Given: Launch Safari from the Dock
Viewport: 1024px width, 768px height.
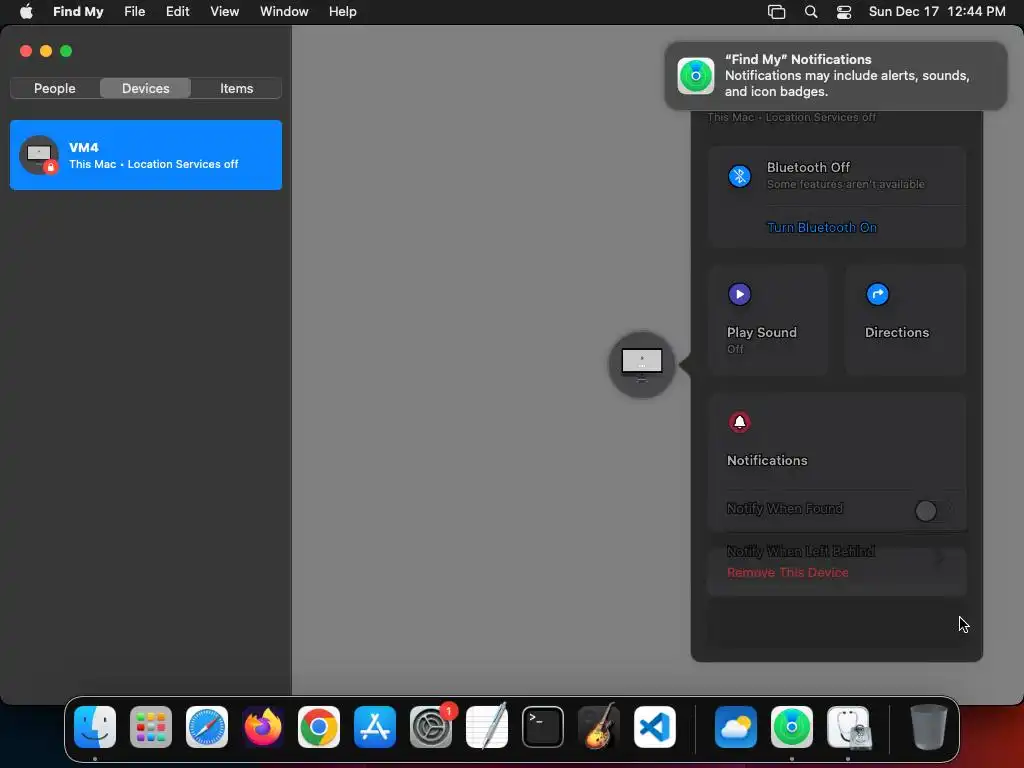Looking at the screenshot, I should coord(207,727).
